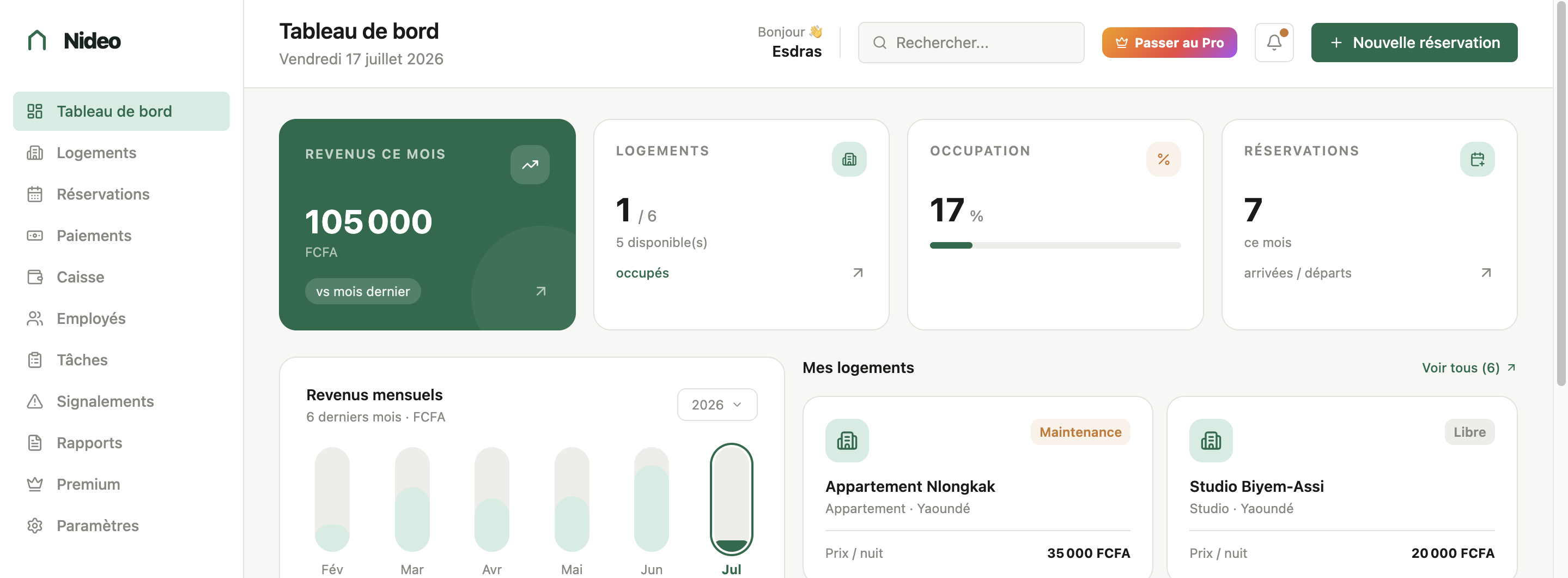Click the Avr revenue bar
Viewport: 1568px width, 578px height.
pos(492,499)
